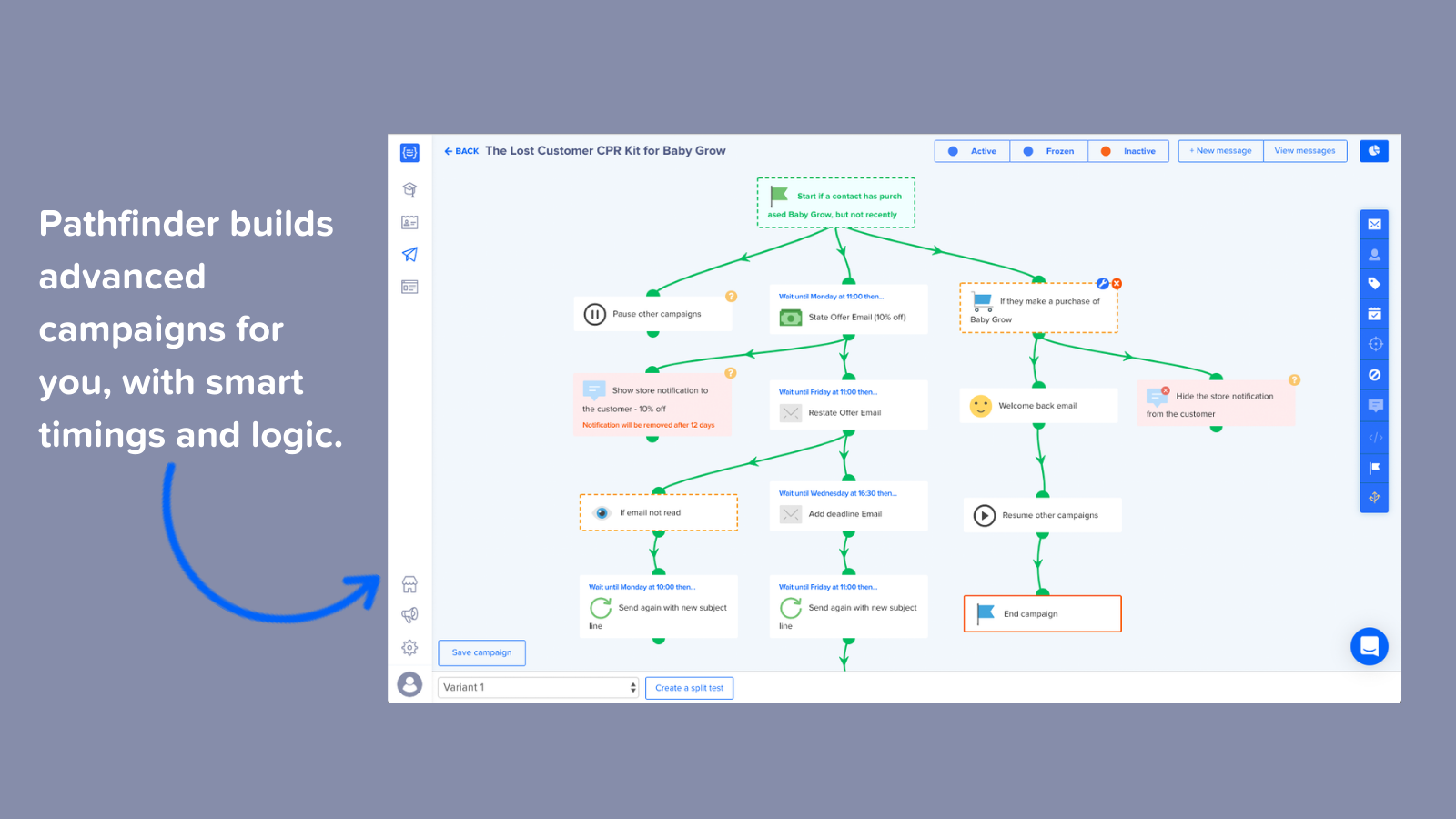
Task: Select the prohibit circle tool
Action: click(1374, 375)
